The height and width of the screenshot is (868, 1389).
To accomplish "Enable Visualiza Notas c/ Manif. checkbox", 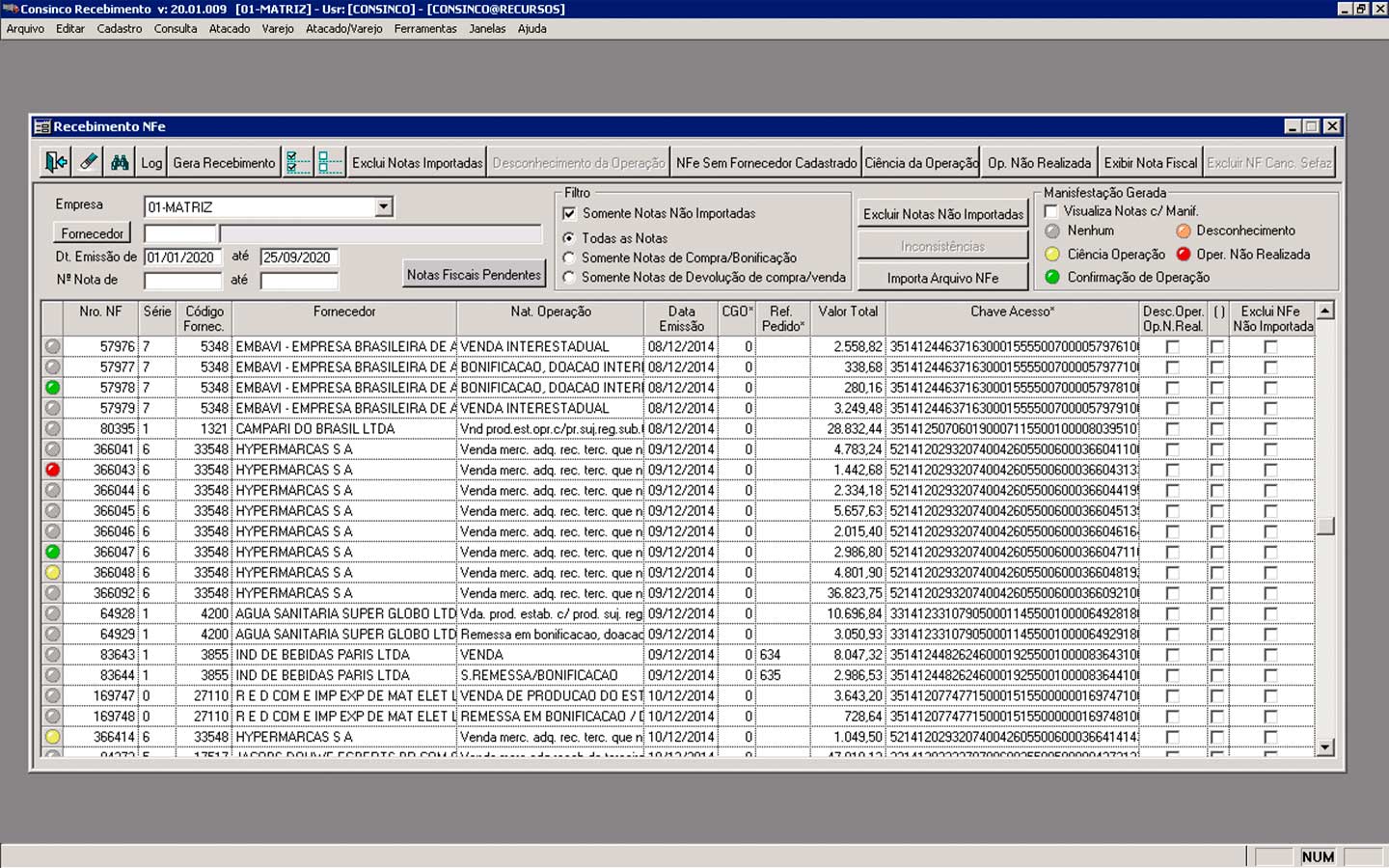I will (1051, 211).
